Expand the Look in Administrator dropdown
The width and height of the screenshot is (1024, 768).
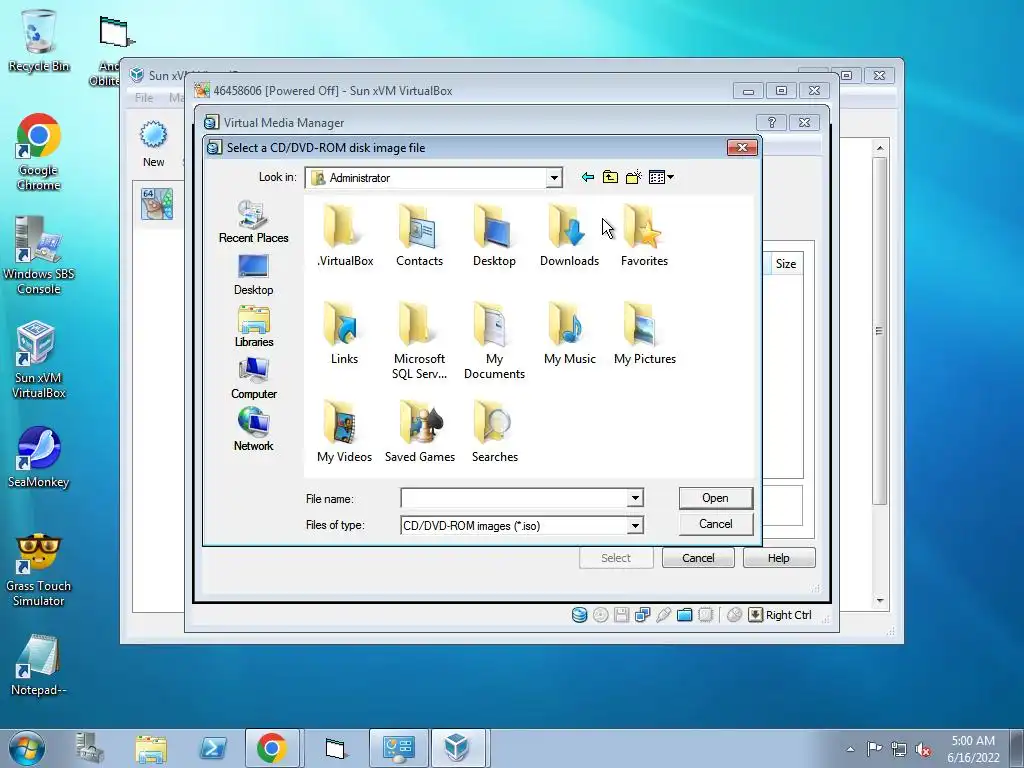[x=554, y=178]
